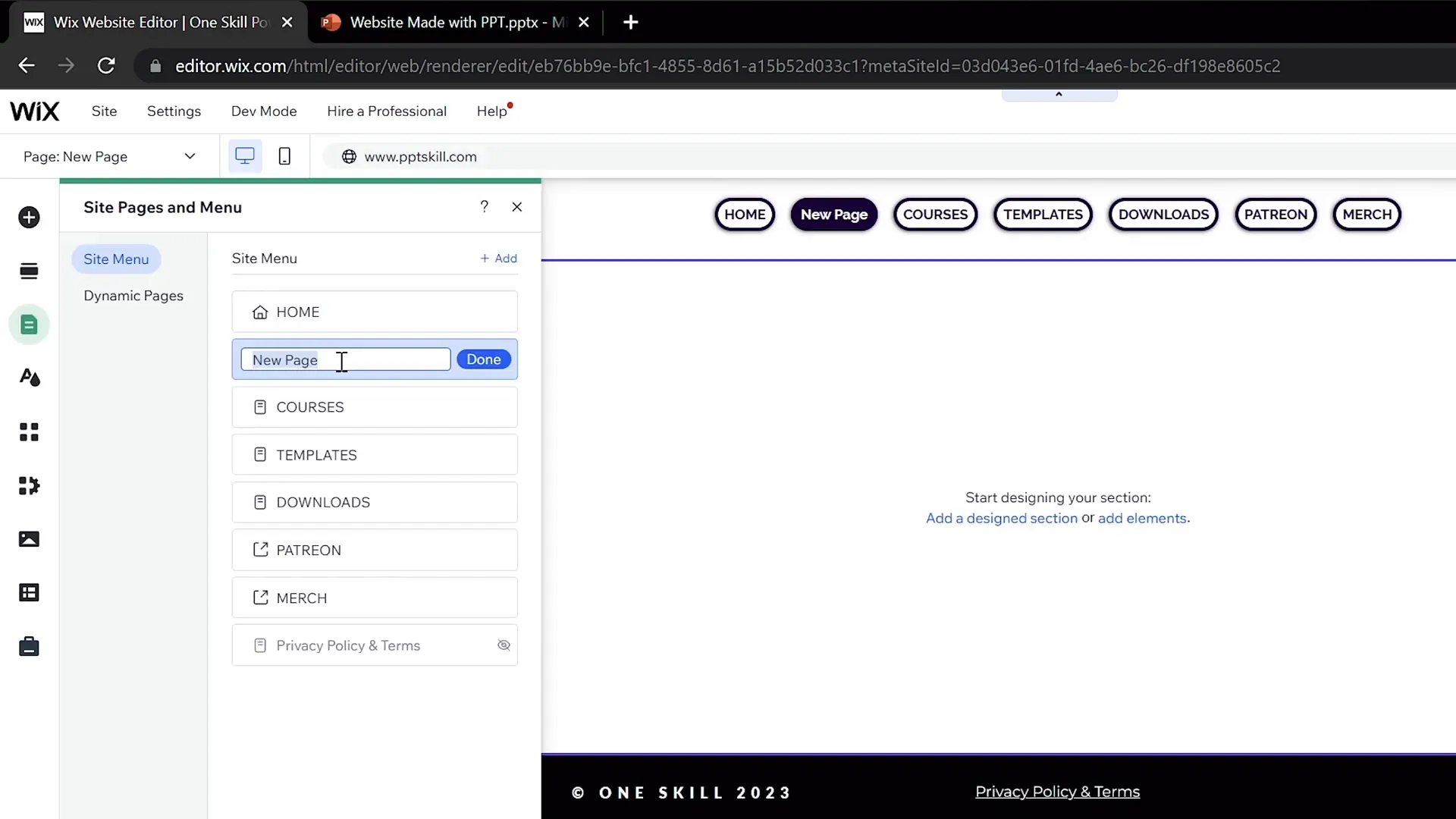1456x819 pixels.
Task: Open the Site Design sidebar icon
Action: (29, 378)
